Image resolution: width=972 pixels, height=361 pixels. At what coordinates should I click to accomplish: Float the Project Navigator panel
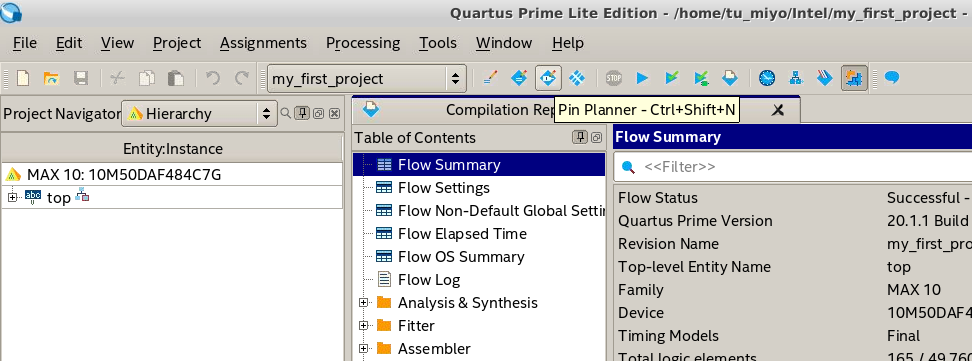318,114
